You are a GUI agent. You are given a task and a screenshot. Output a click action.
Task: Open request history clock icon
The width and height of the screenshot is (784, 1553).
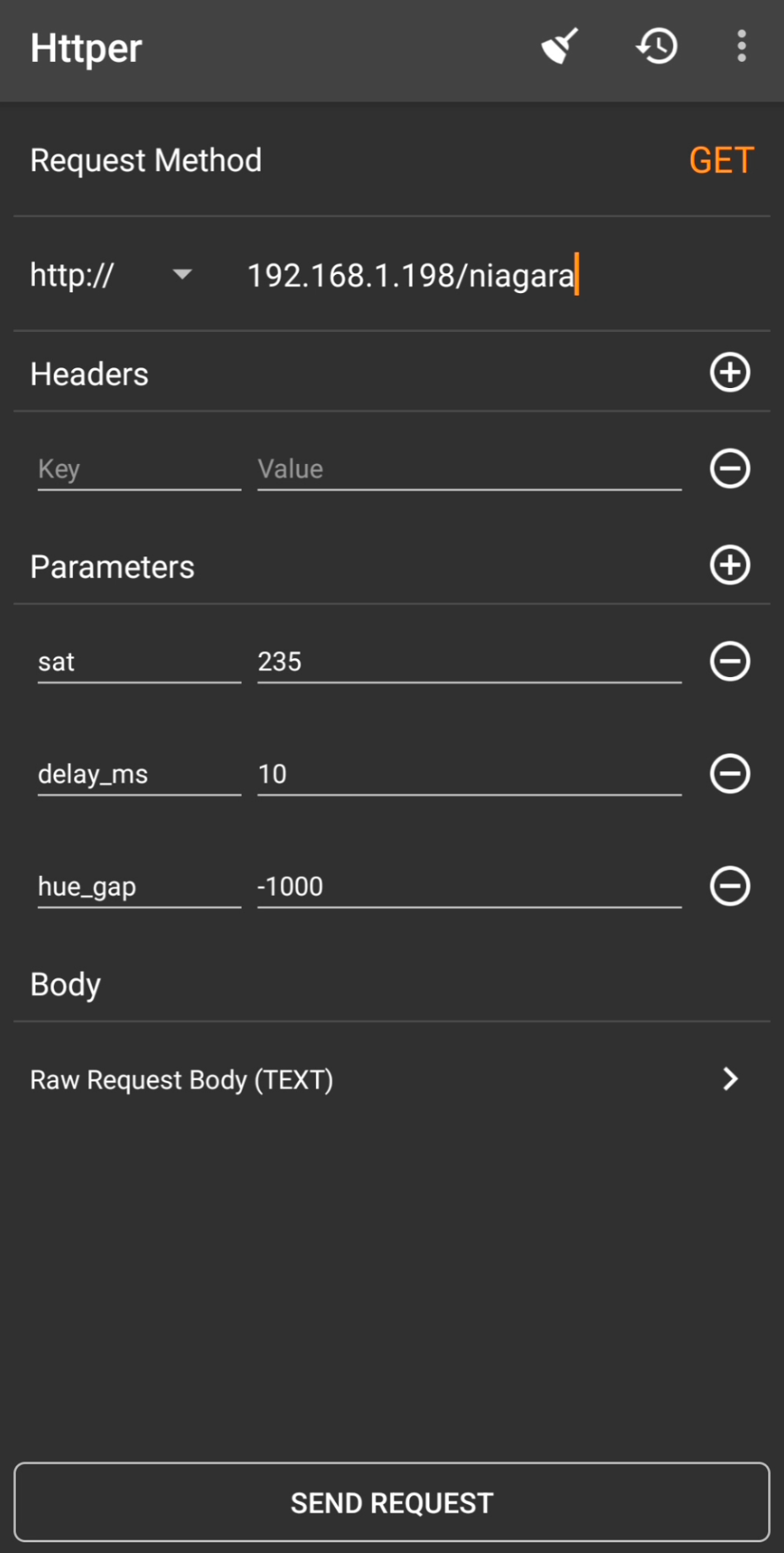coord(657,47)
